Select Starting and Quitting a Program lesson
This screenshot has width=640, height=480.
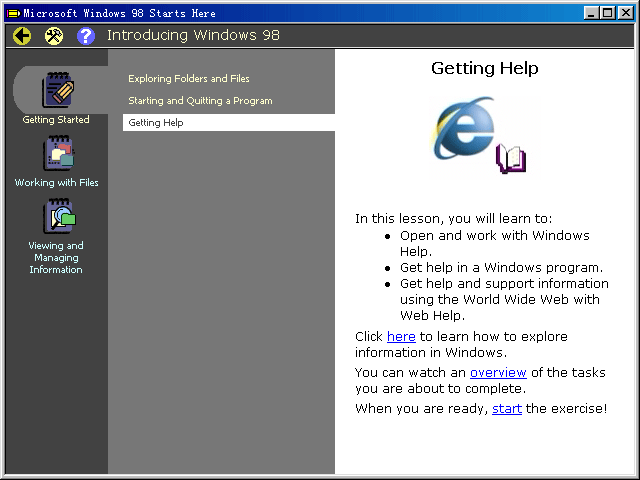[x=200, y=100]
